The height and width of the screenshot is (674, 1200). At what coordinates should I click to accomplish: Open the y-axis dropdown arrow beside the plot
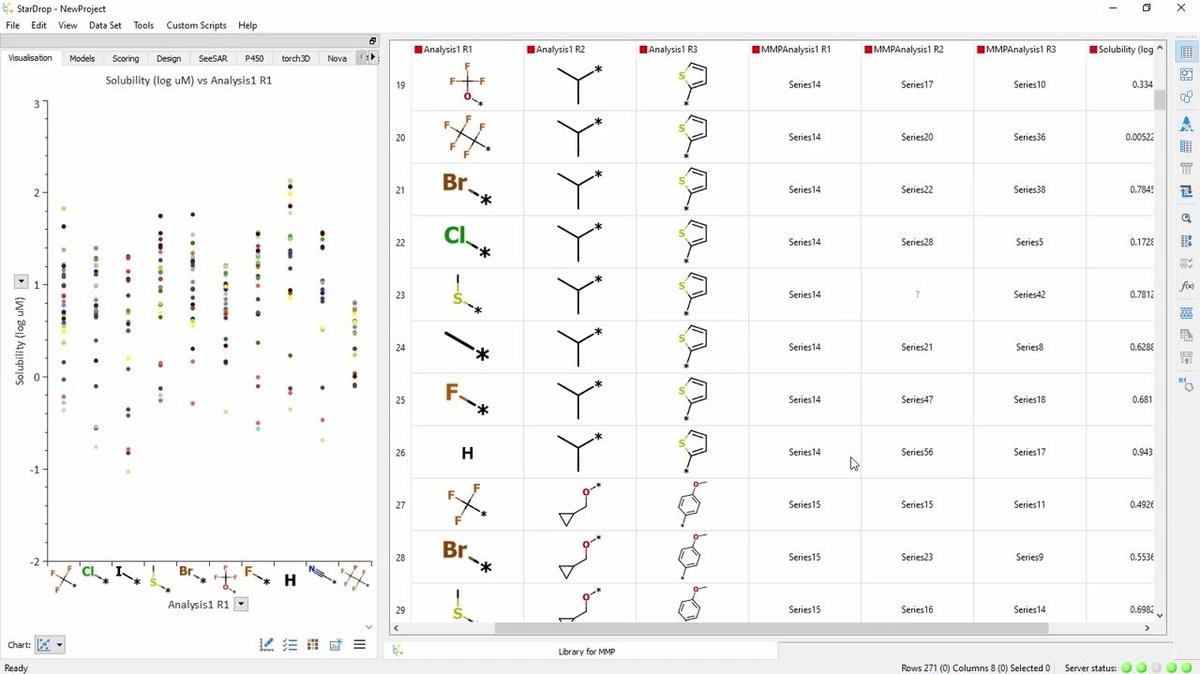(x=20, y=282)
